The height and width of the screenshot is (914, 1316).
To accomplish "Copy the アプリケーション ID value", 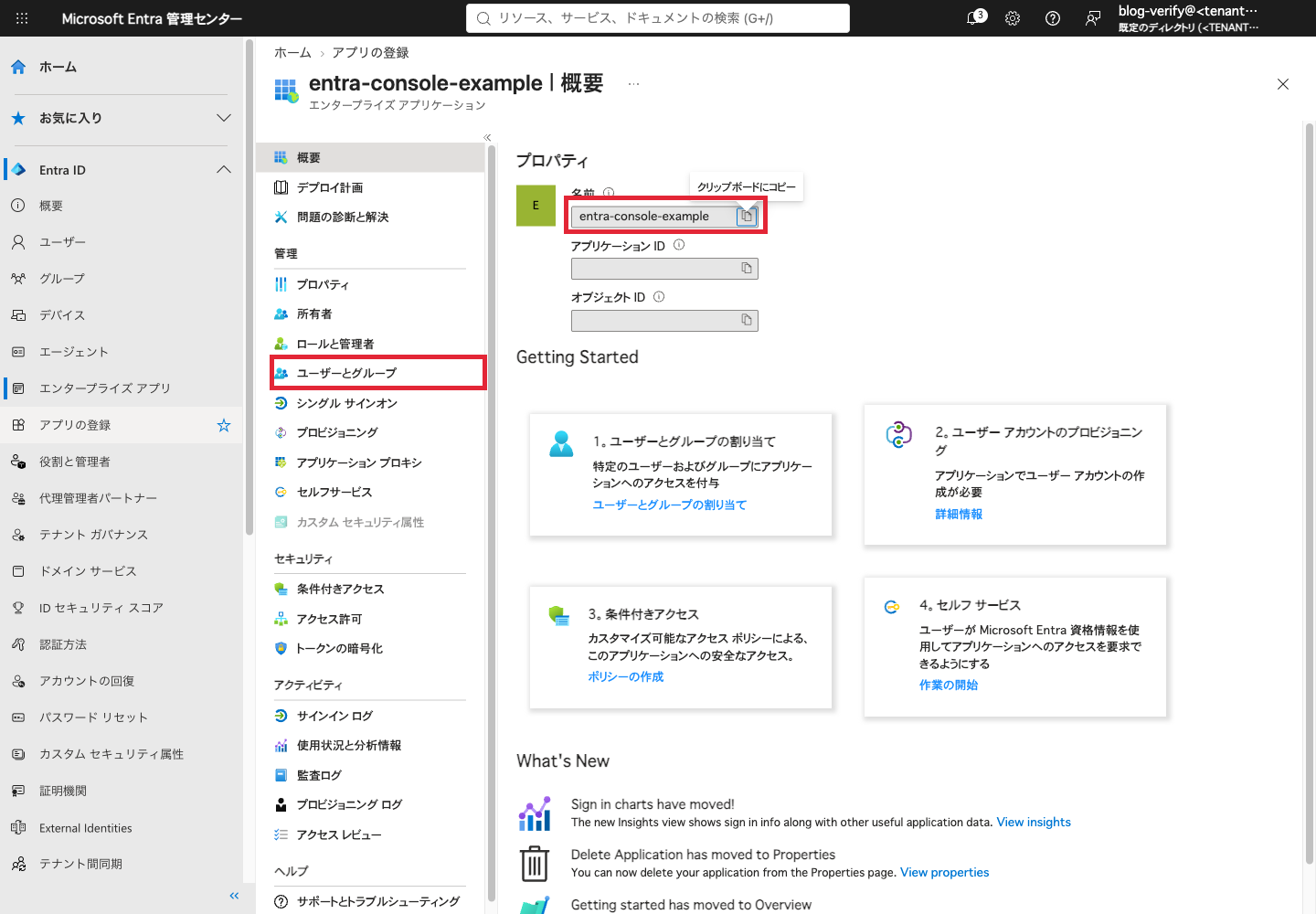I will [x=747, y=269].
